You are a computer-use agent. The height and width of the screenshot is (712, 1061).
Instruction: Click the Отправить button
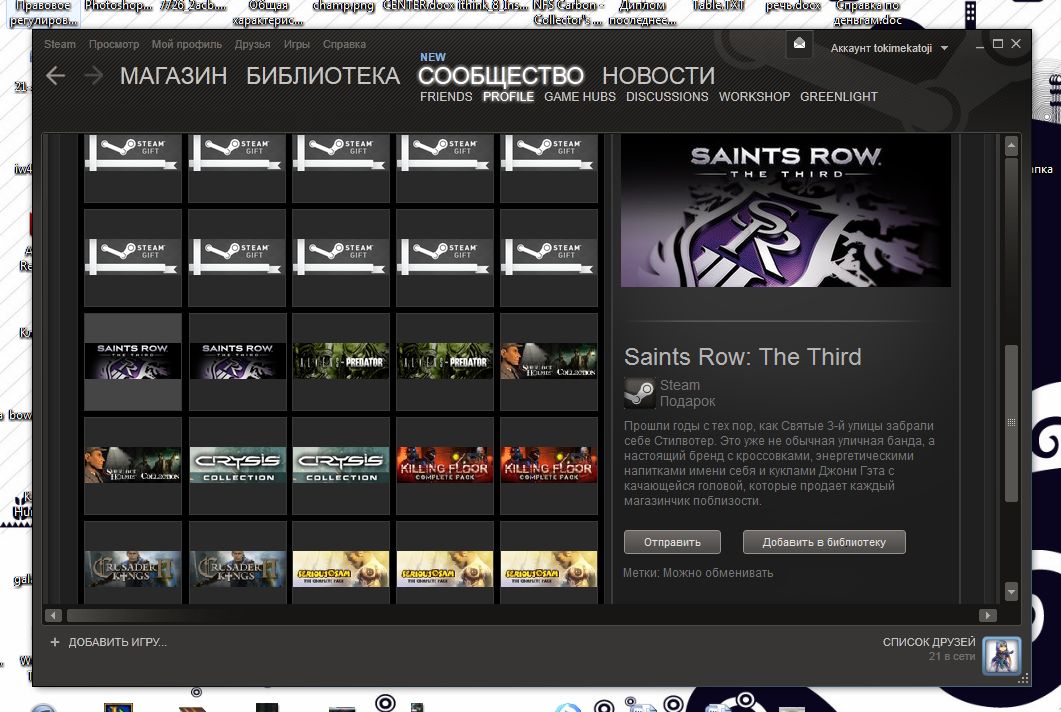click(x=672, y=542)
